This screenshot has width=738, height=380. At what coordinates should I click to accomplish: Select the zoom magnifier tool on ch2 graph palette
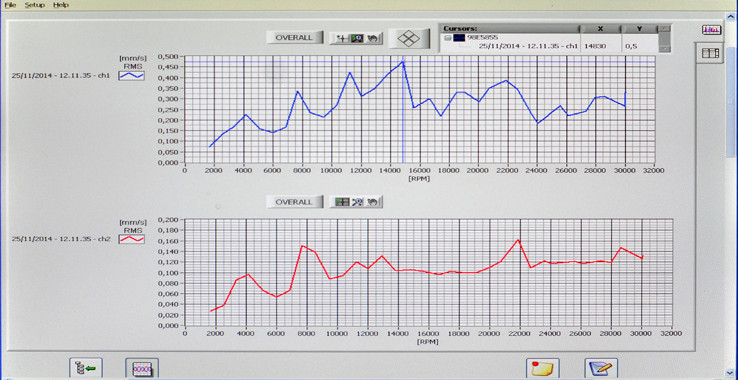[357, 202]
